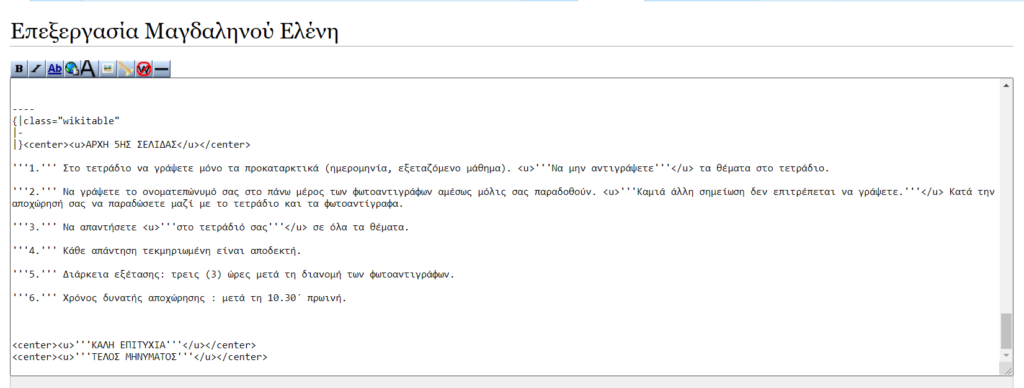Click the 'ΤΕΛΟΣ ΜΗΝΥΜΑΤΟΣ' line
The width and height of the screenshot is (1024, 388).
click(140, 357)
